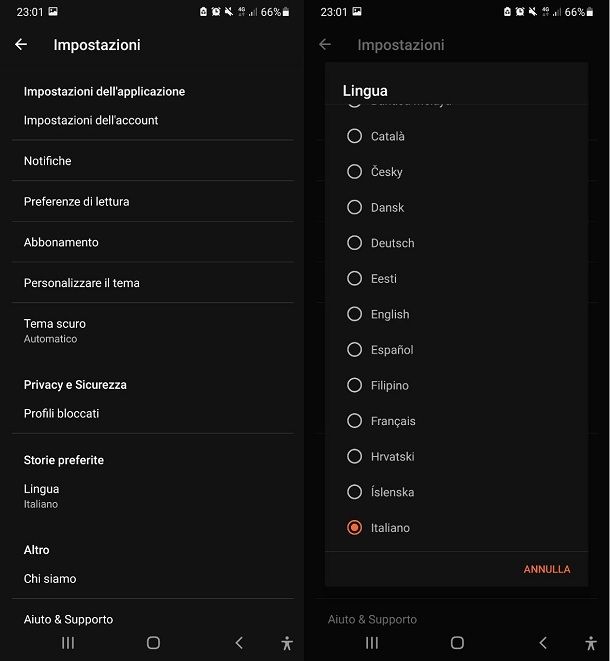
Task: Tap the back arrow beside Impostazioni on the left screen
Action: (21, 44)
